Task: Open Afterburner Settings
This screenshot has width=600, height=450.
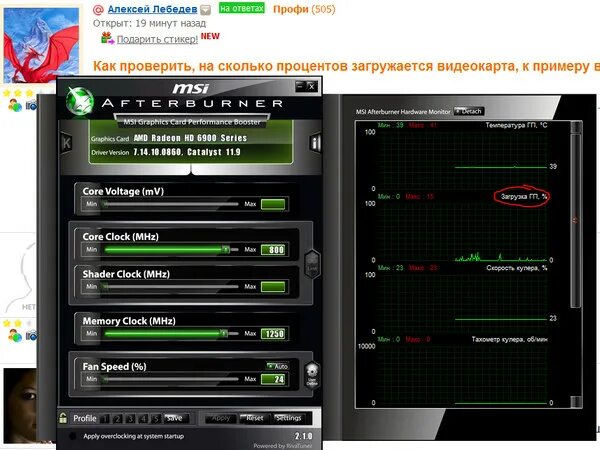Action: (x=289, y=418)
